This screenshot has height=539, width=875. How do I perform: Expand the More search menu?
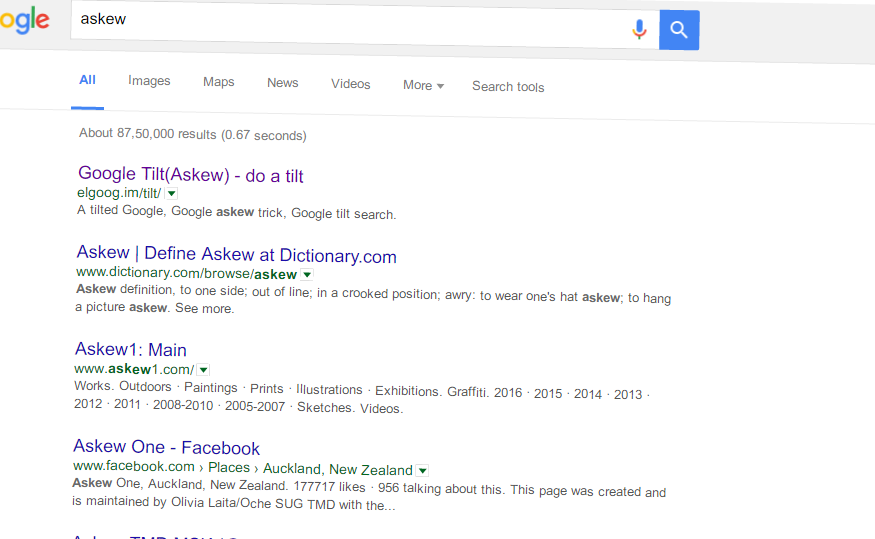coord(423,85)
